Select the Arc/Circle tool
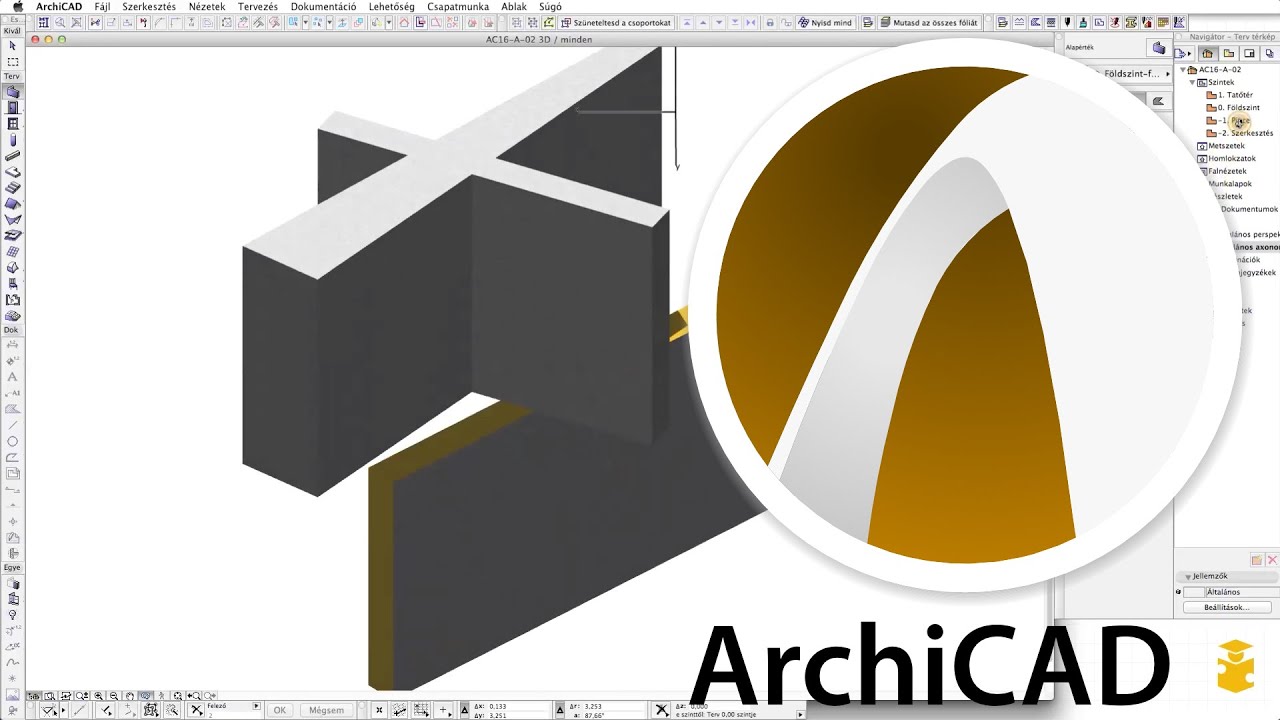 tap(13, 441)
